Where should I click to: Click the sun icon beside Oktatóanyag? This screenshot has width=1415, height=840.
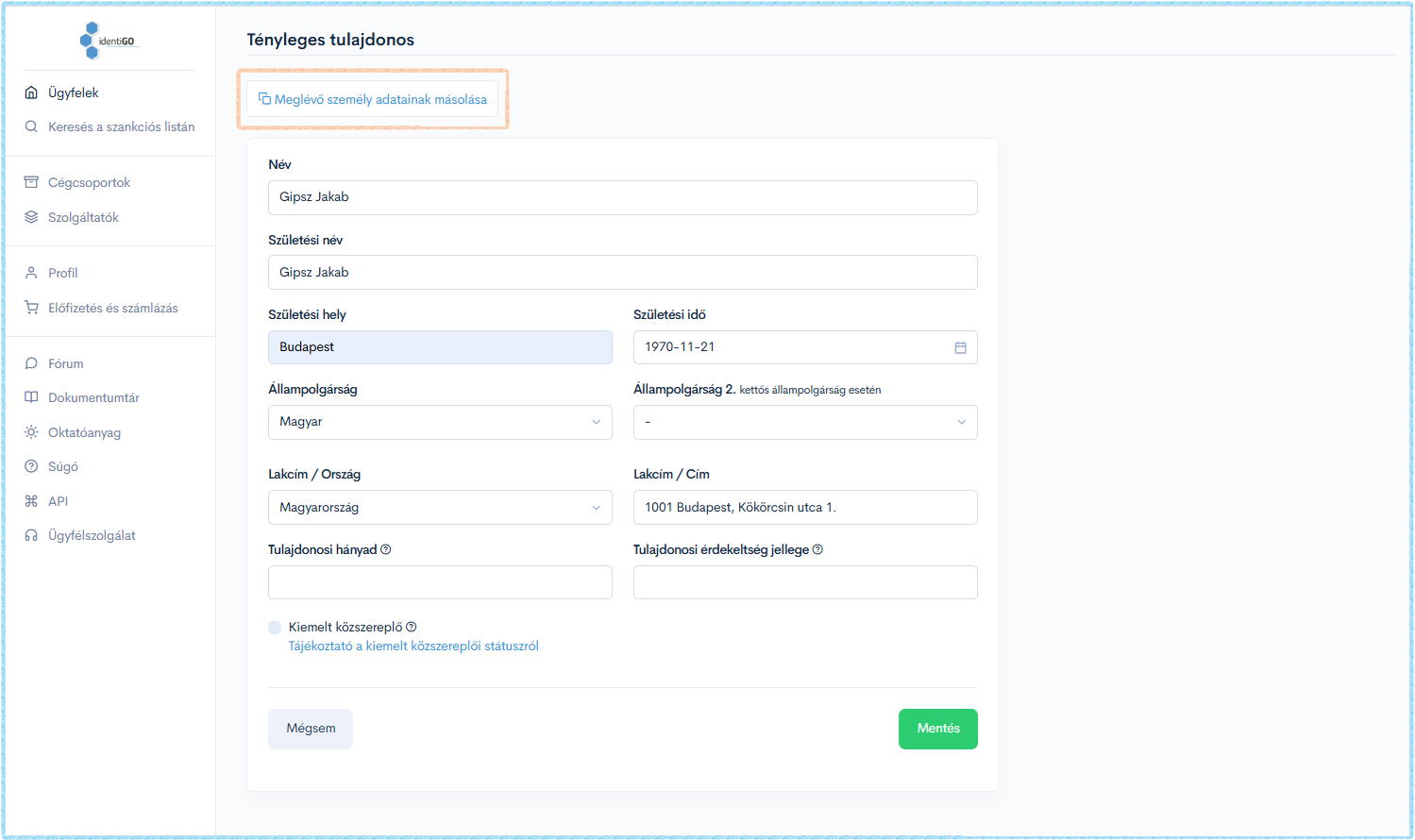point(31,432)
